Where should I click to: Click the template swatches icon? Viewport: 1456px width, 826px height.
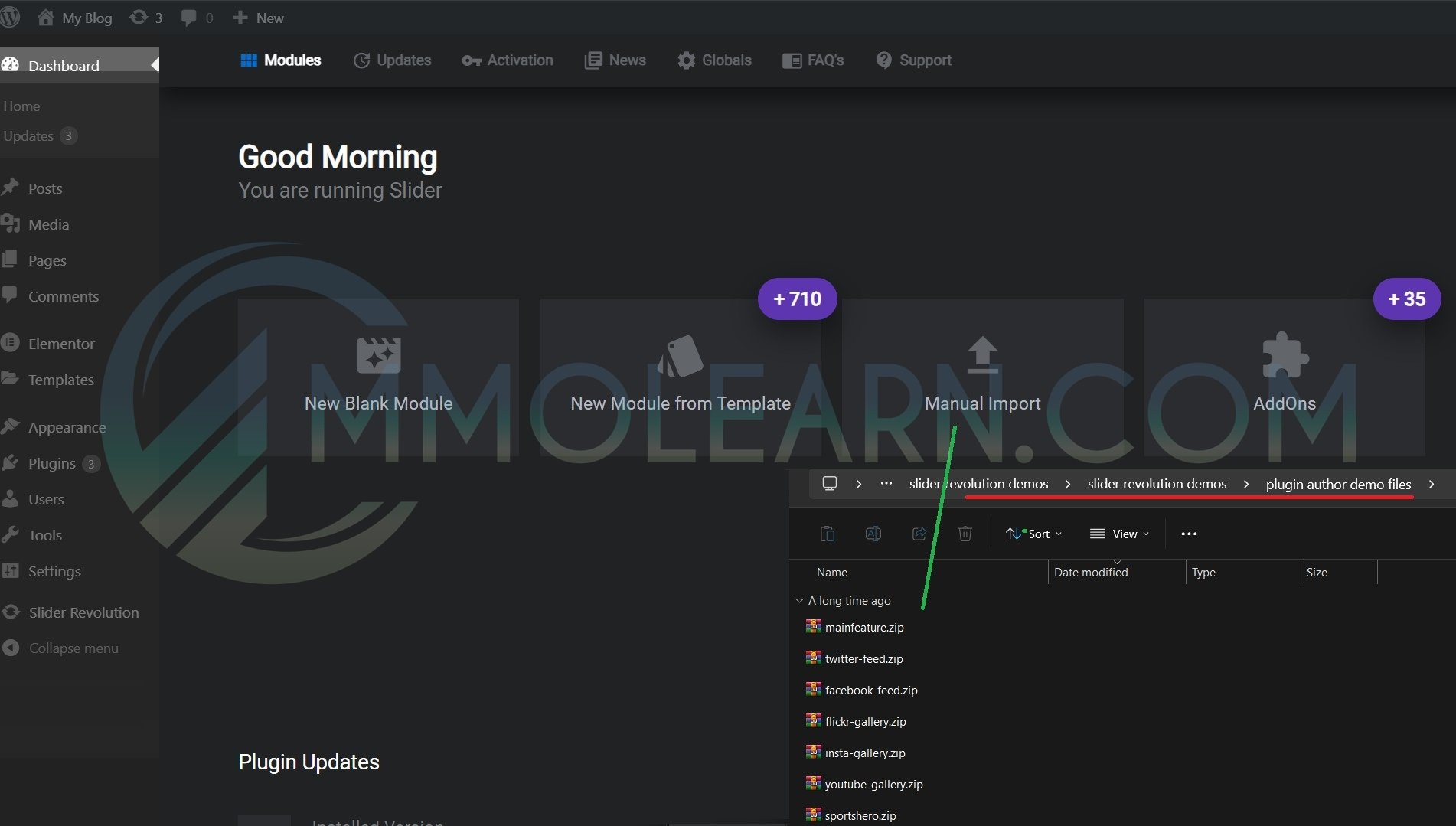coord(681,355)
